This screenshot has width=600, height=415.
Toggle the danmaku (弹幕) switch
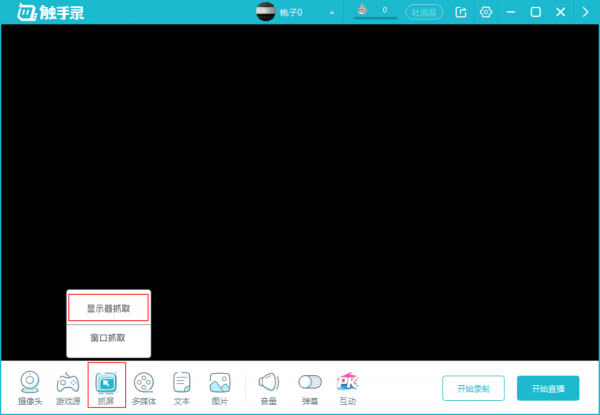(x=310, y=381)
